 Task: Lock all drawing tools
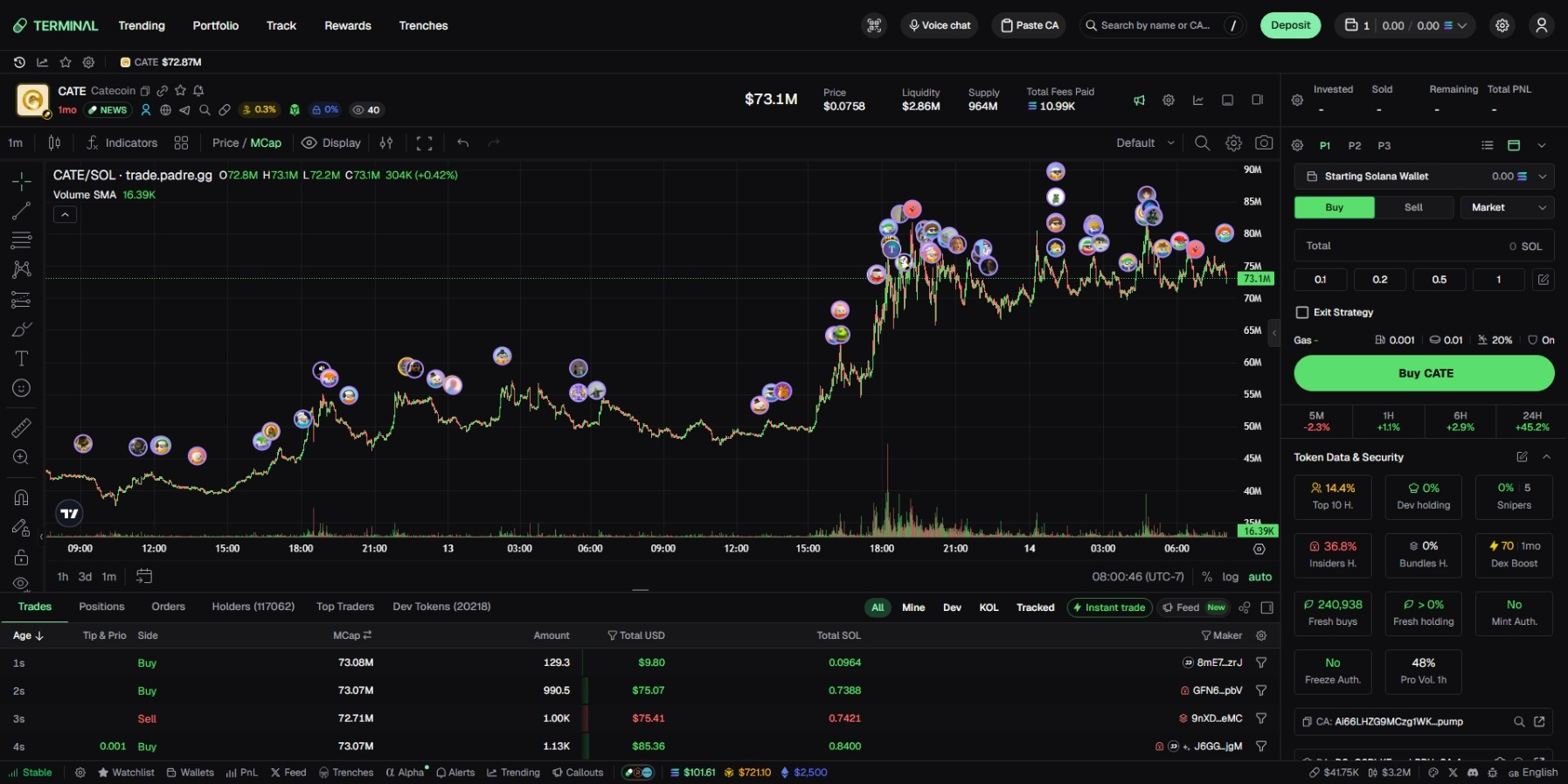[22, 557]
